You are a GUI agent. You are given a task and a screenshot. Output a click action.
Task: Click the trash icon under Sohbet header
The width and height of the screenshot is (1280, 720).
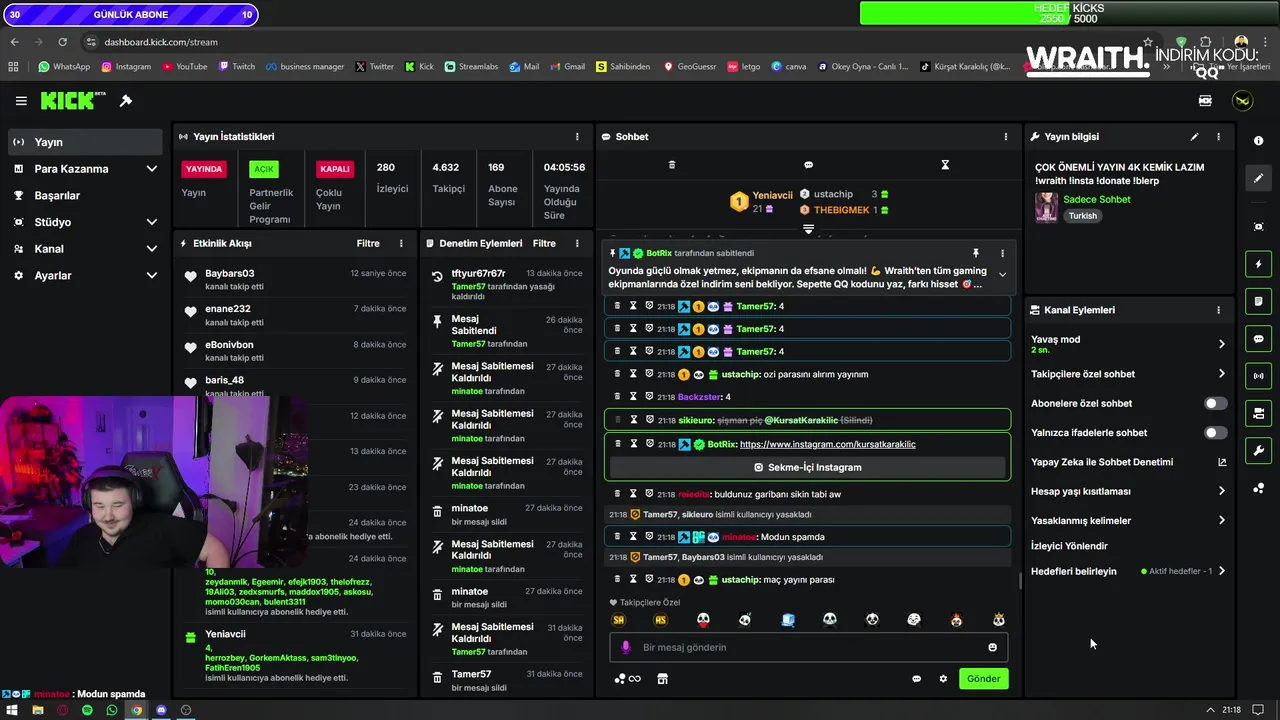(672, 165)
